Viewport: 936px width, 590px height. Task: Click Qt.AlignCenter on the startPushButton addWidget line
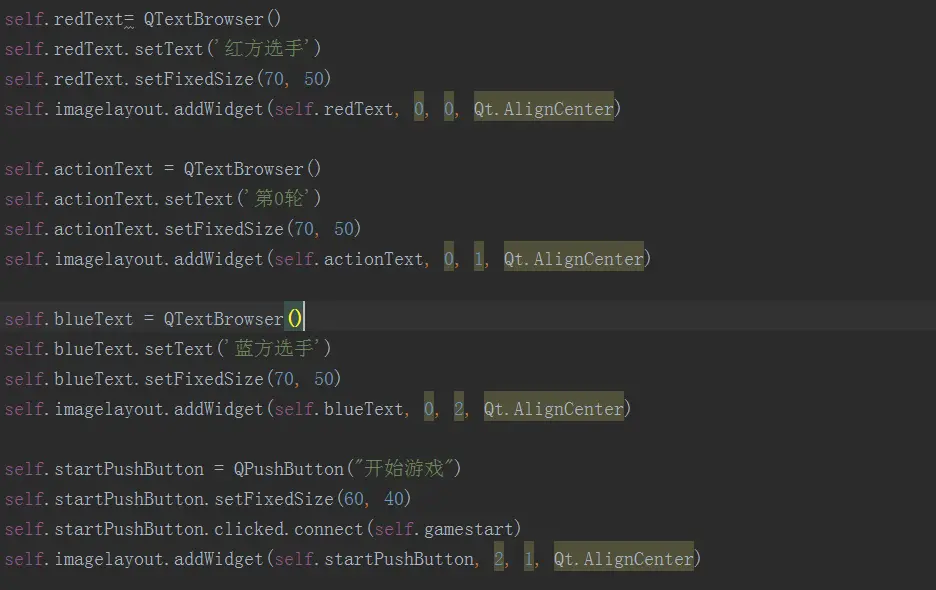point(623,559)
